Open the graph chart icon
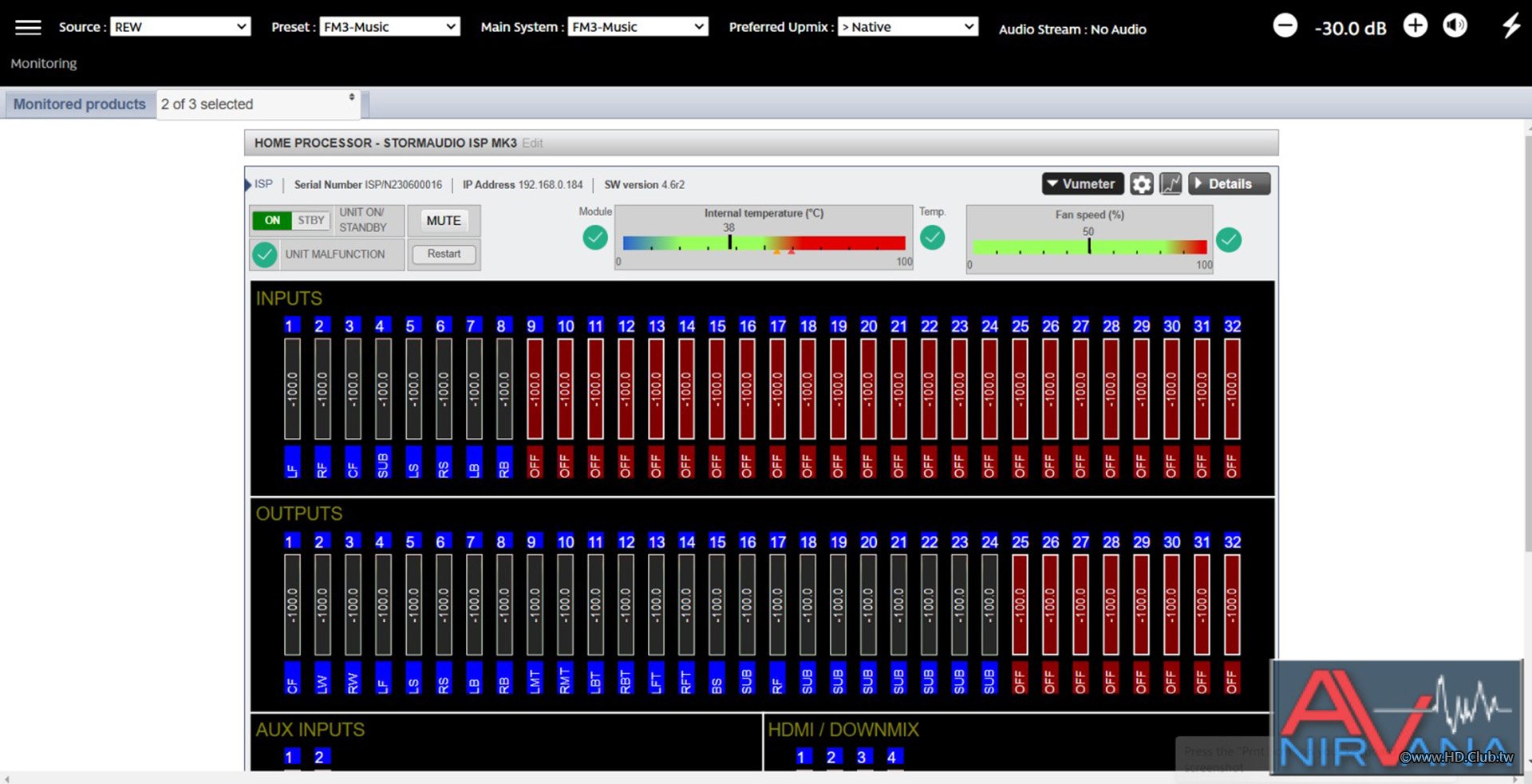1532x784 pixels. click(x=1170, y=184)
